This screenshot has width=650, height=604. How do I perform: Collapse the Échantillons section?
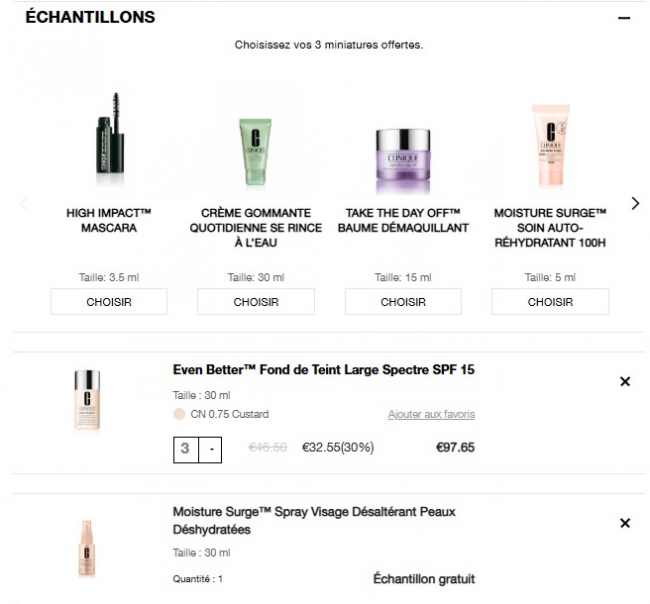coord(624,18)
